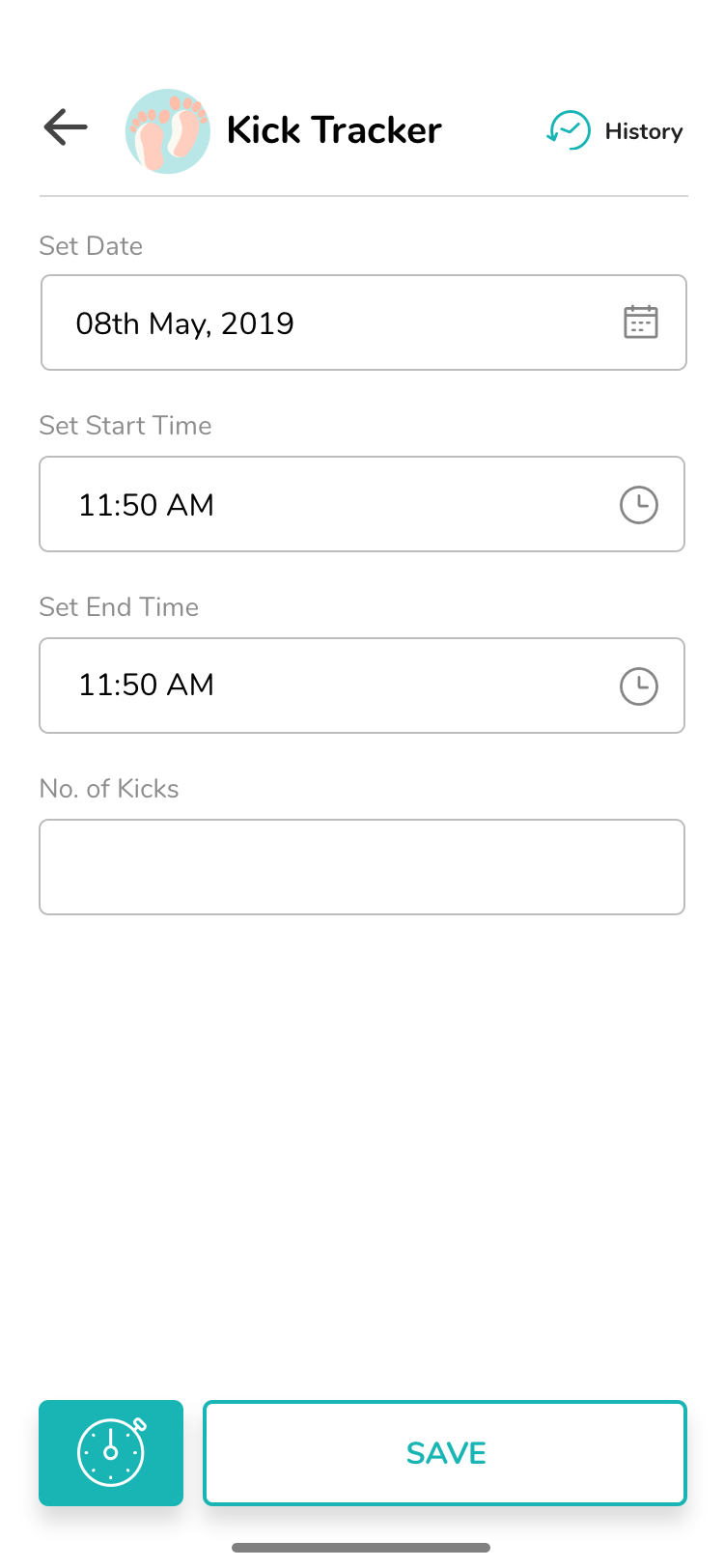The image size is (724, 1568).
Task: Open the History link text
Action: tap(644, 131)
